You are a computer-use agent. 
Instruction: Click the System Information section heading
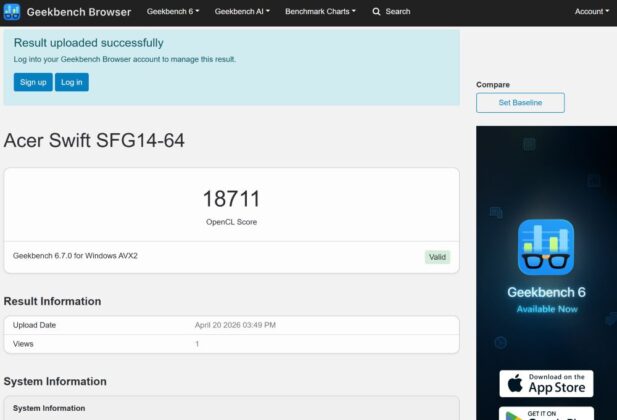click(55, 381)
